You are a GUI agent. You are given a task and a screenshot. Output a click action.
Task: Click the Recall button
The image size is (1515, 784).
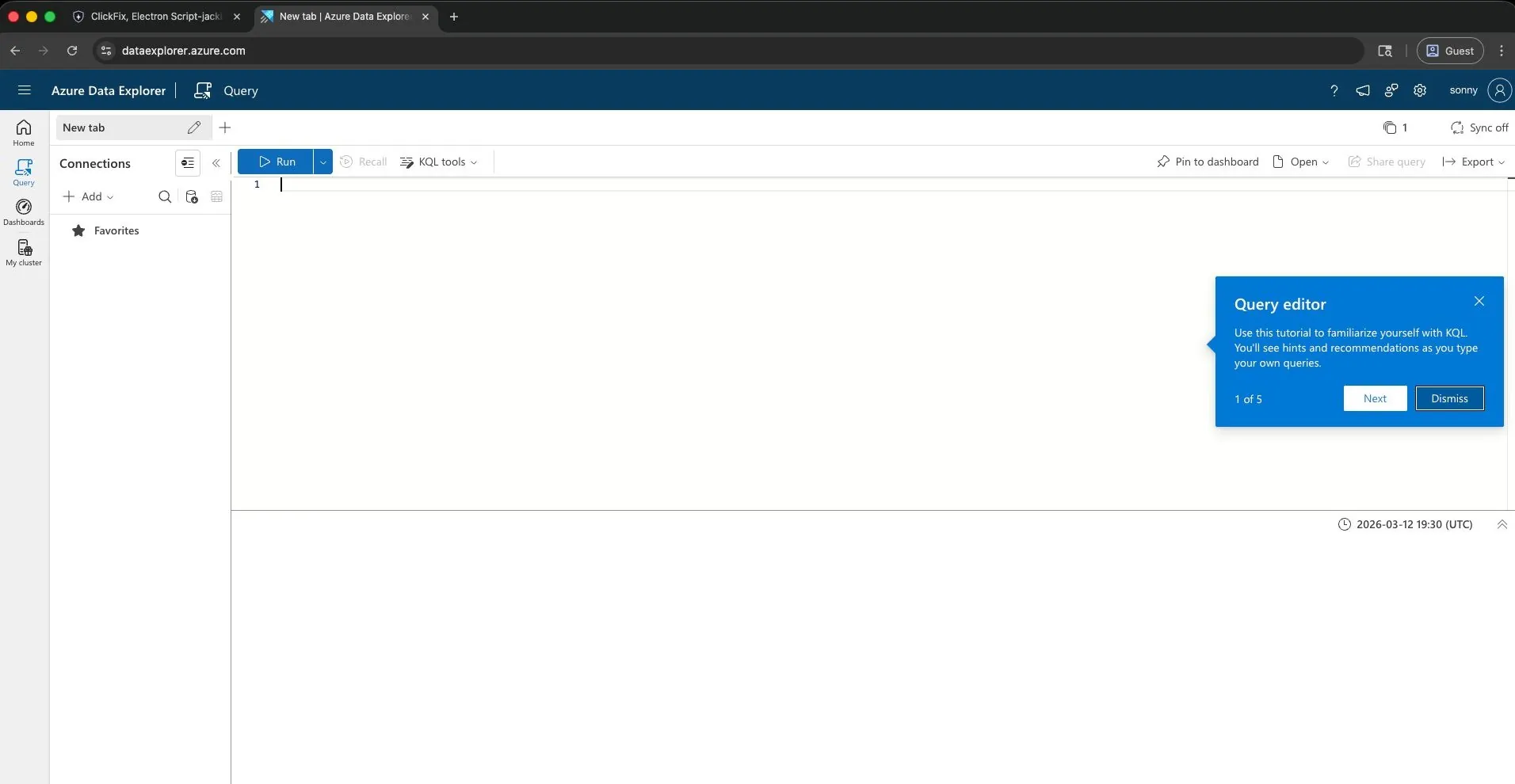364,162
